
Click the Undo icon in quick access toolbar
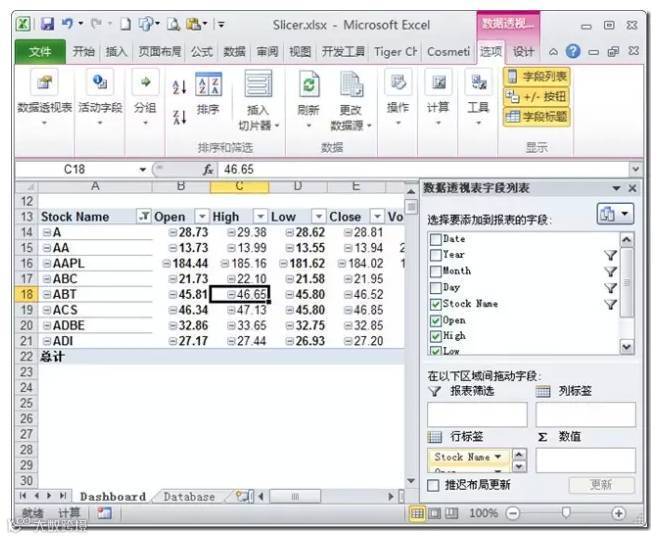tap(68, 24)
